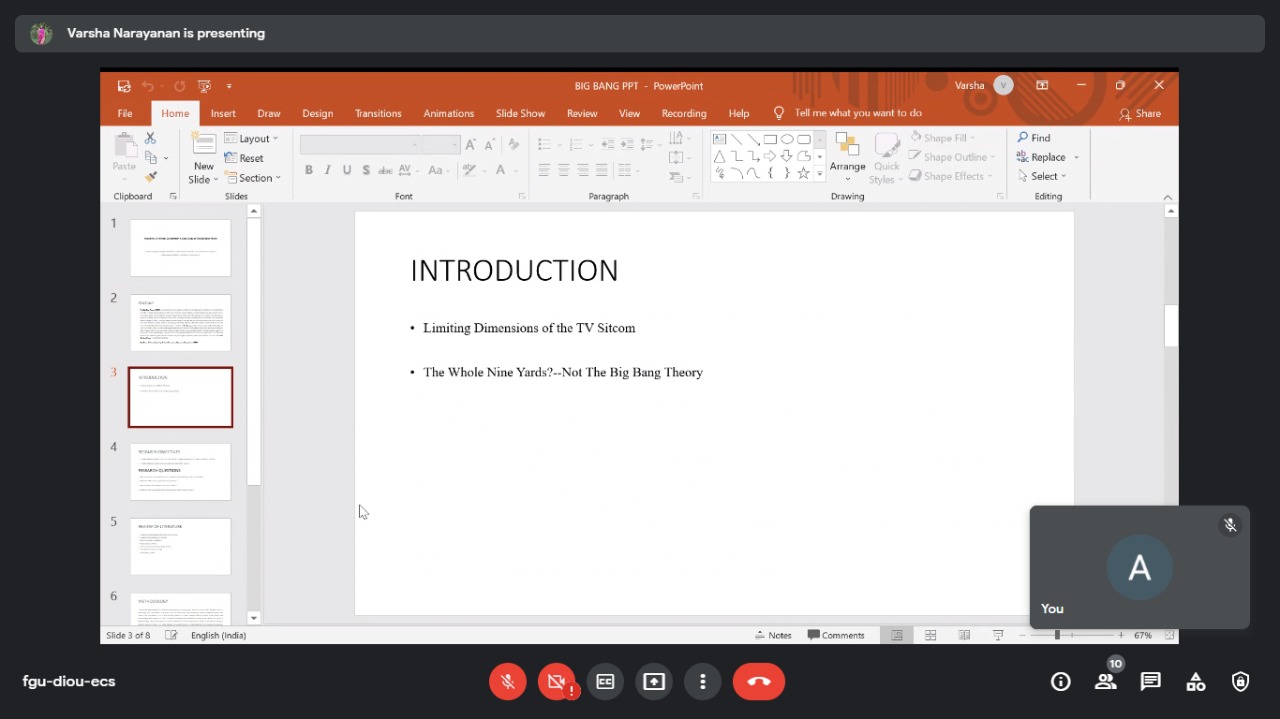Pick the Format Painter brush

[151, 177]
